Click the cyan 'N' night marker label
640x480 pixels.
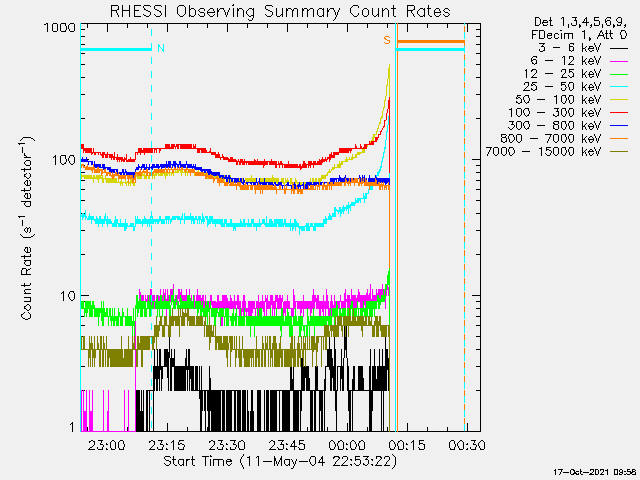[161, 48]
